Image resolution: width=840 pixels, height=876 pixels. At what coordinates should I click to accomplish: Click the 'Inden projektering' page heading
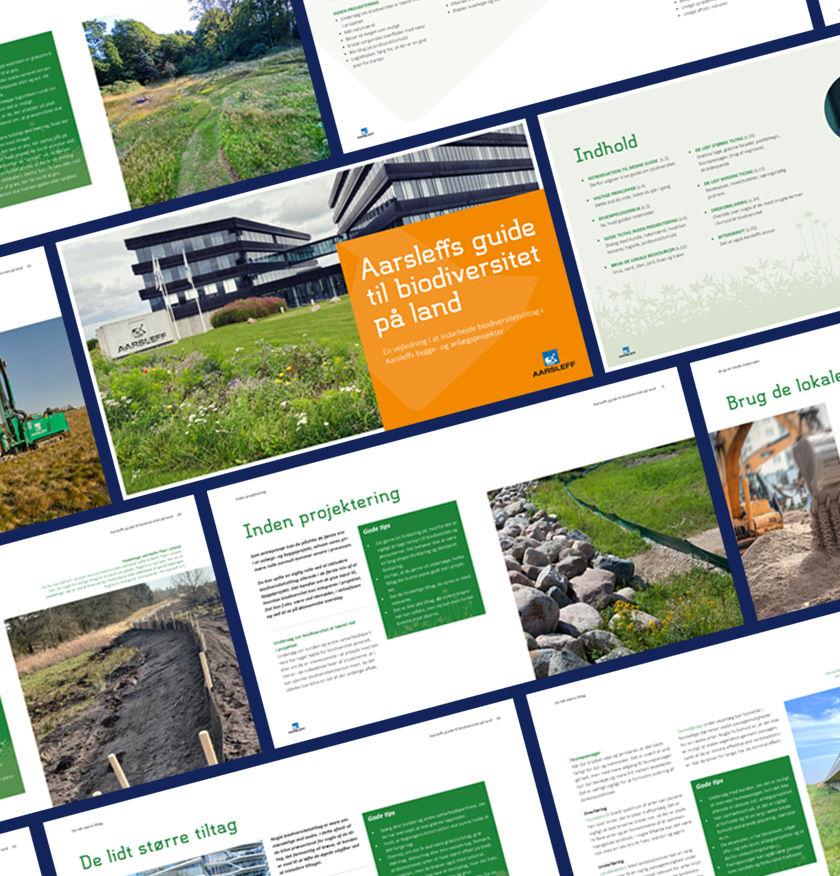(x=322, y=512)
